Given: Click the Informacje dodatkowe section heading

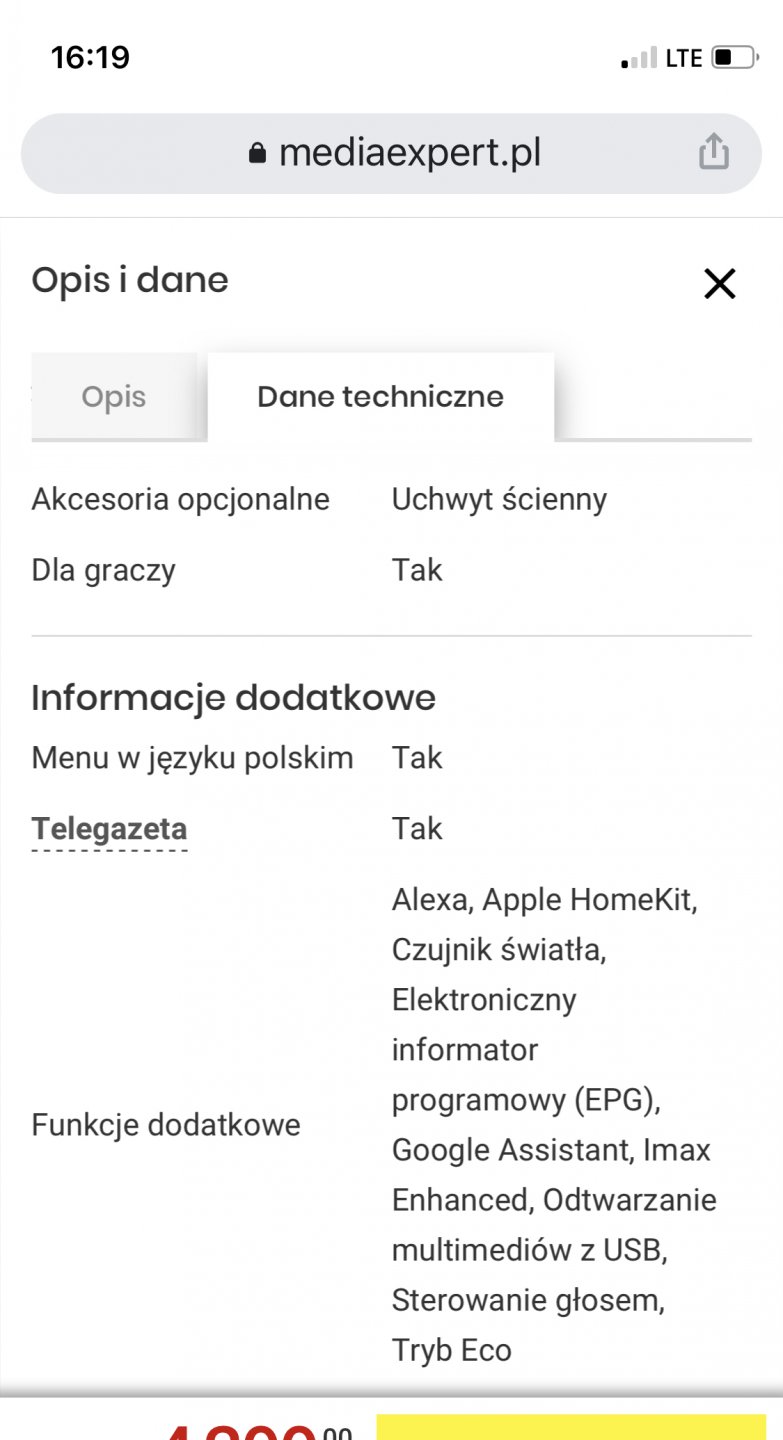Looking at the screenshot, I should click(x=233, y=697).
